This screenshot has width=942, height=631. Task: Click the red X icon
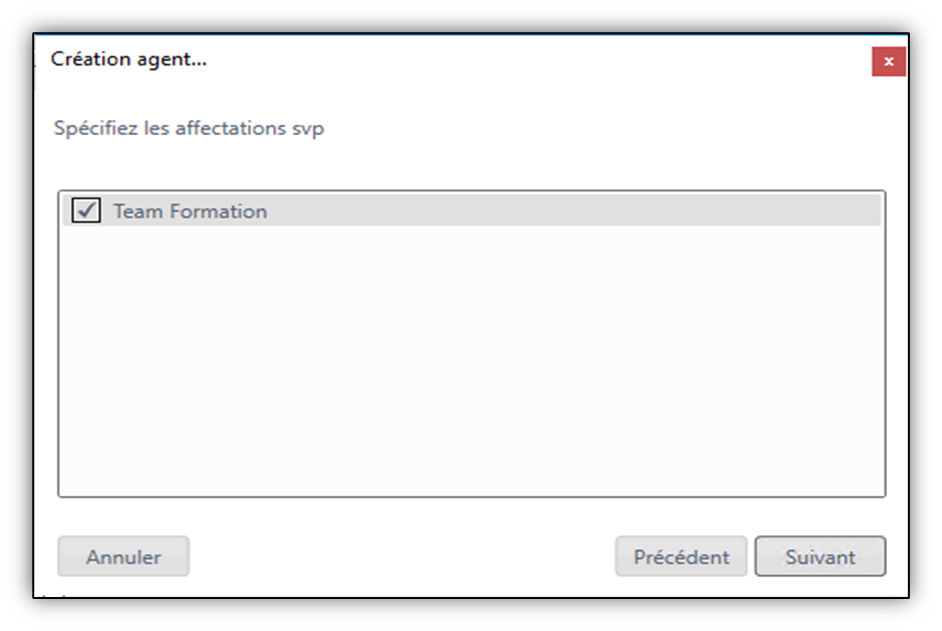[x=889, y=61]
